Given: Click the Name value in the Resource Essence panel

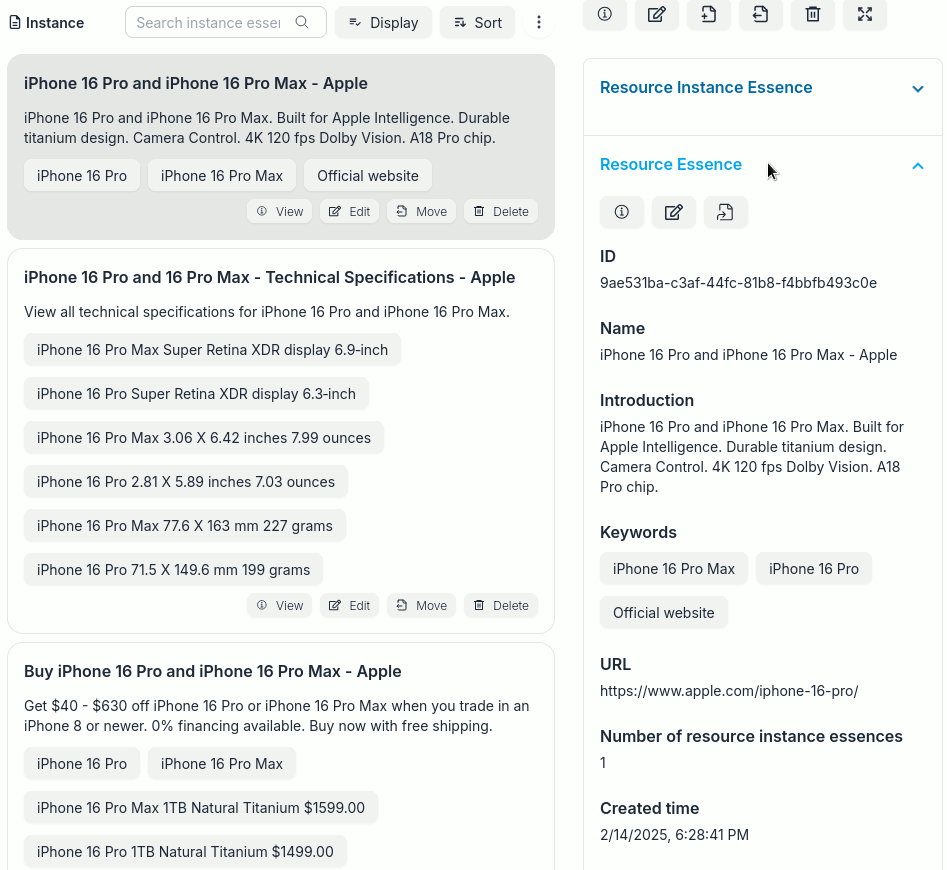Looking at the screenshot, I should pos(748,354).
